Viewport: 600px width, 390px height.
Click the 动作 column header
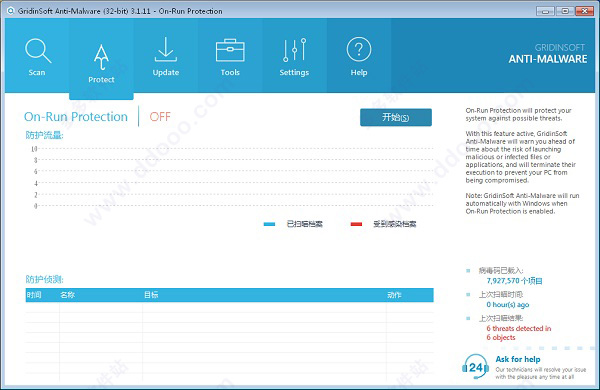(x=395, y=295)
